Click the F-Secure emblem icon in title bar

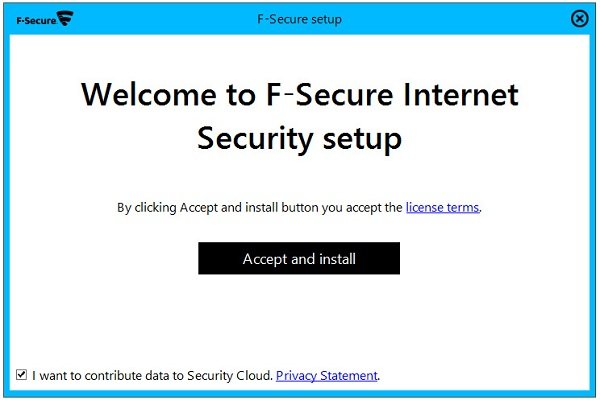[x=65, y=18]
